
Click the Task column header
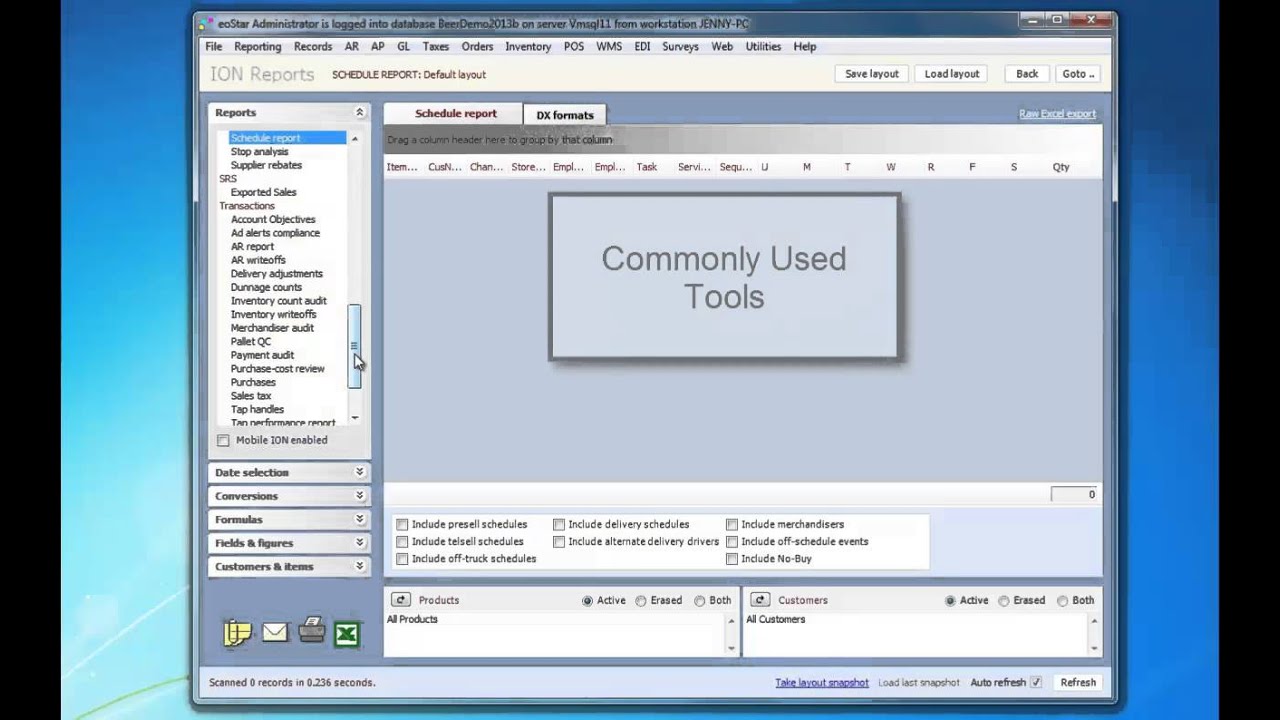tap(647, 167)
